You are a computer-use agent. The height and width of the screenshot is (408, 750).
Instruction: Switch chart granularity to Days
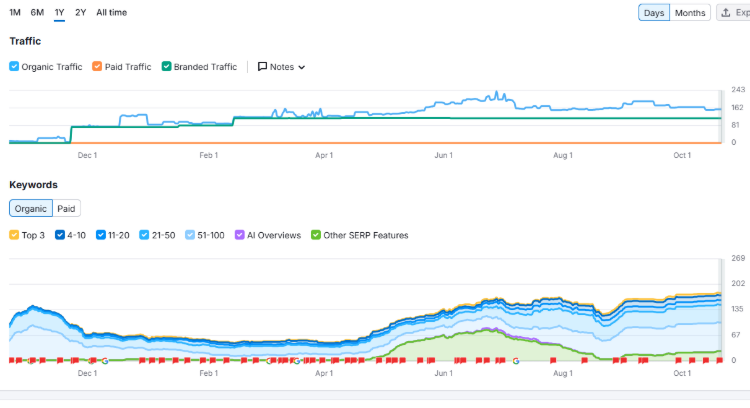pos(654,12)
